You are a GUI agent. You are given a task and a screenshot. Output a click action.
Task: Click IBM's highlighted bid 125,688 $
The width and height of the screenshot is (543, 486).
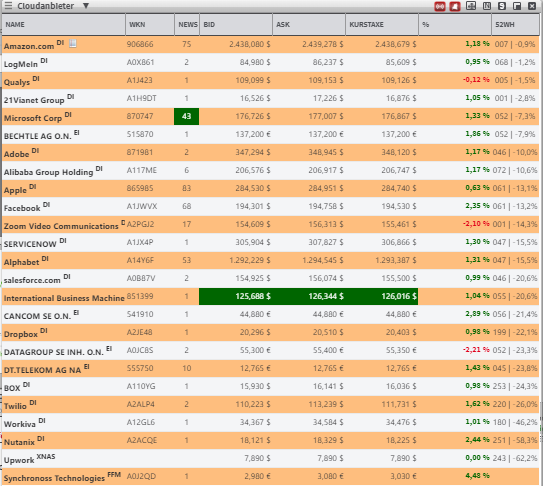pyautogui.click(x=235, y=296)
